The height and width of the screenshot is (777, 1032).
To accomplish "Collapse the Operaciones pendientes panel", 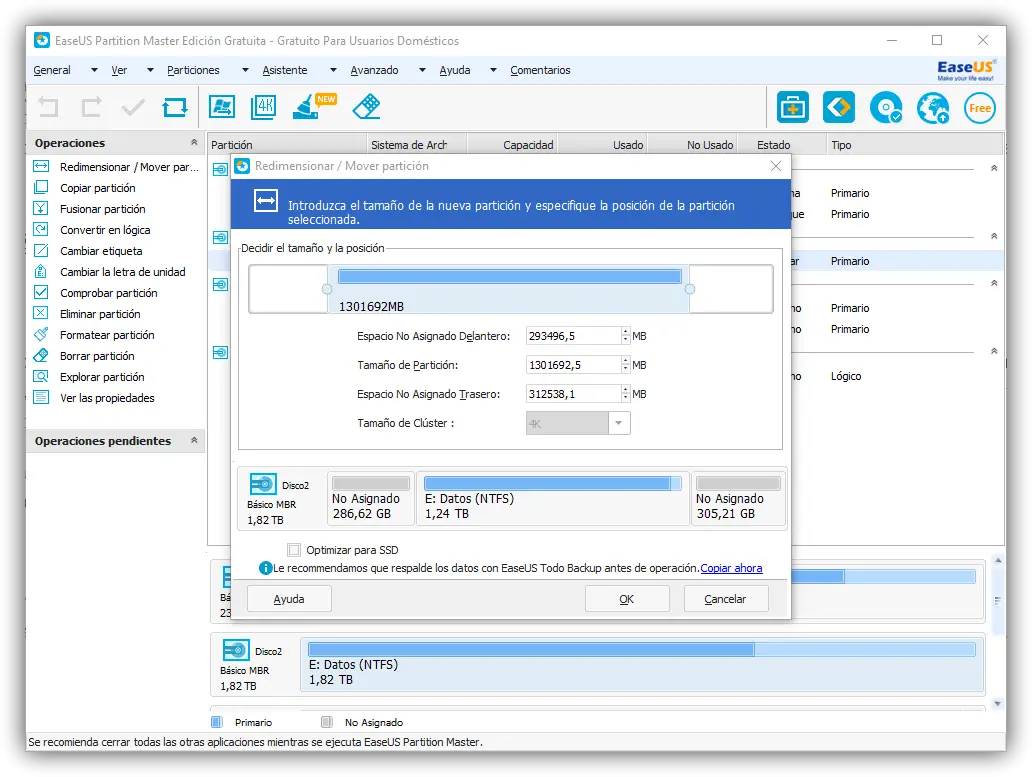I will pos(194,441).
